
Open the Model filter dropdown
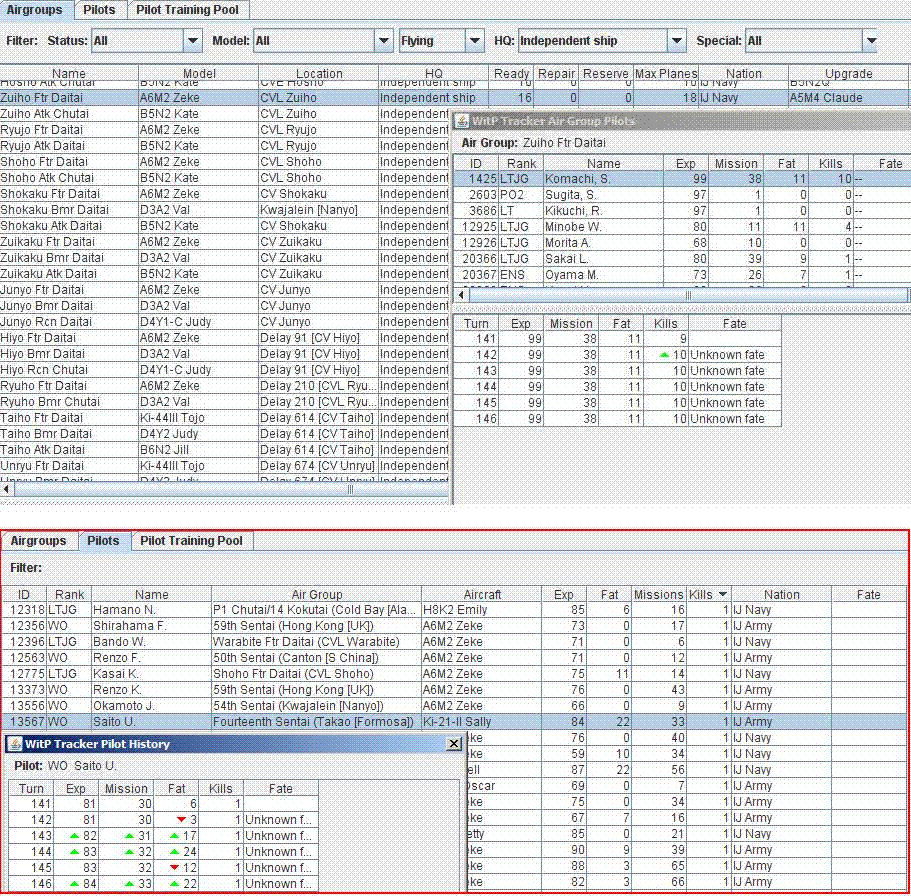[x=383, y=41]
